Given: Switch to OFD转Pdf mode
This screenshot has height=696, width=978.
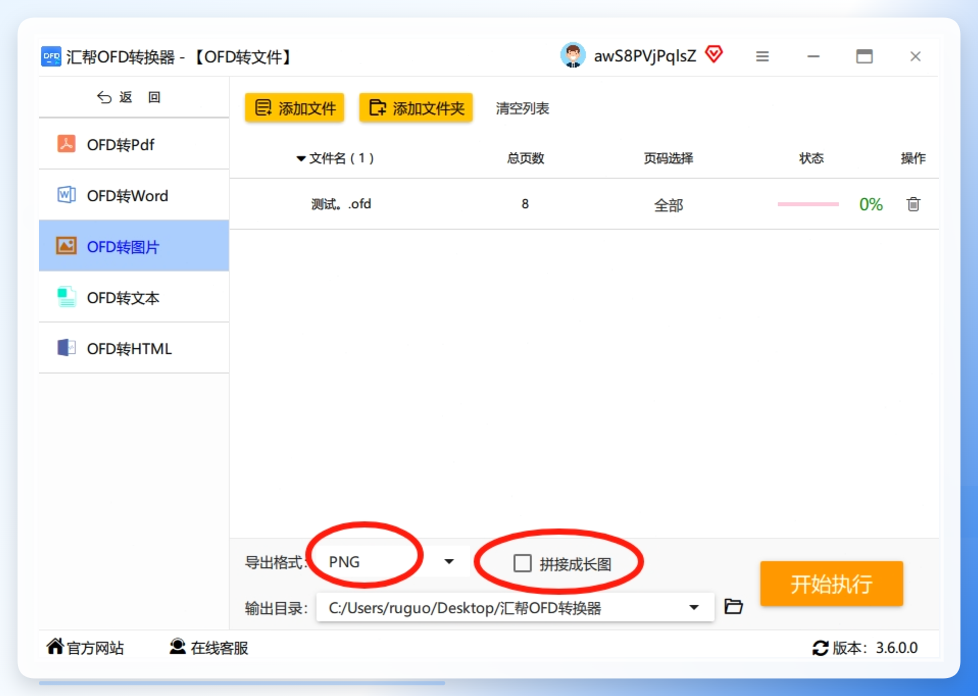Looking at the screenshot, I should coord(133,144).
